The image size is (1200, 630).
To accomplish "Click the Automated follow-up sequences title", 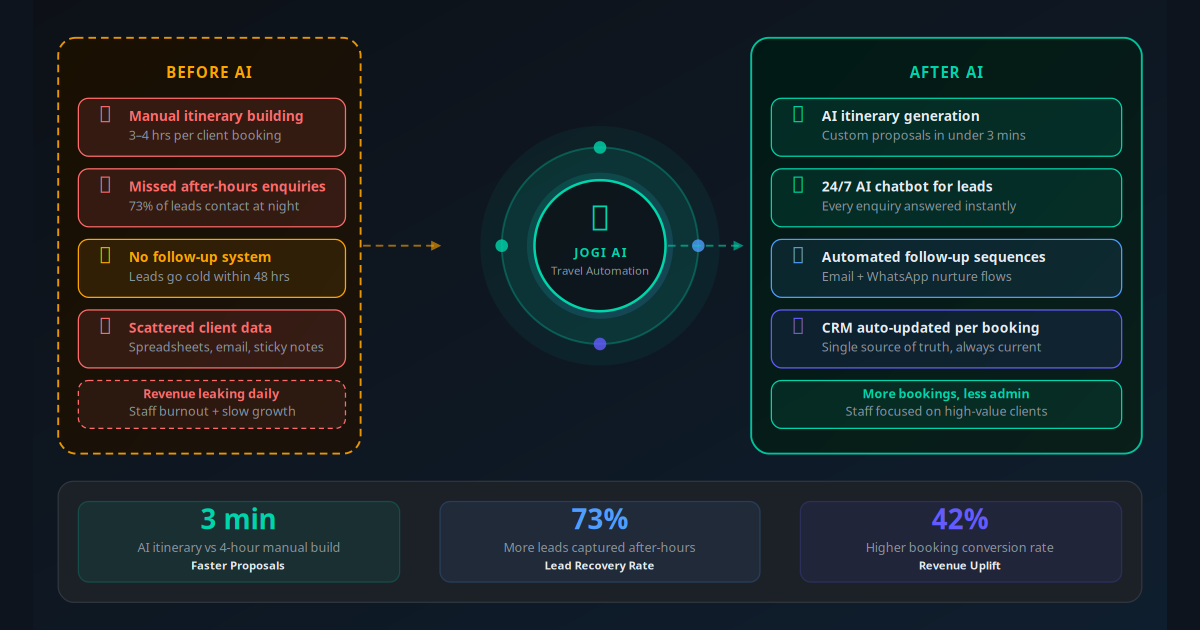I will pyautogui.click(x=934, y=257).
